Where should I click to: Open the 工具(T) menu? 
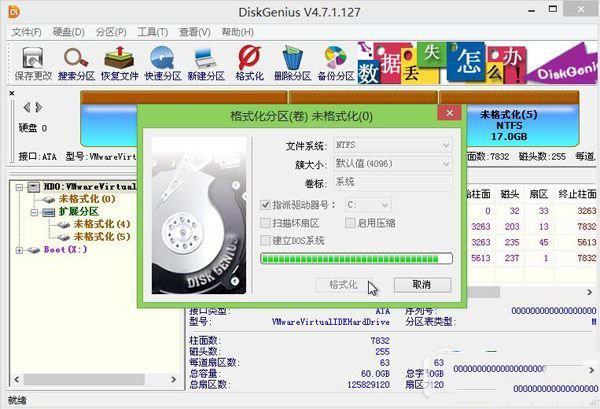153,32
